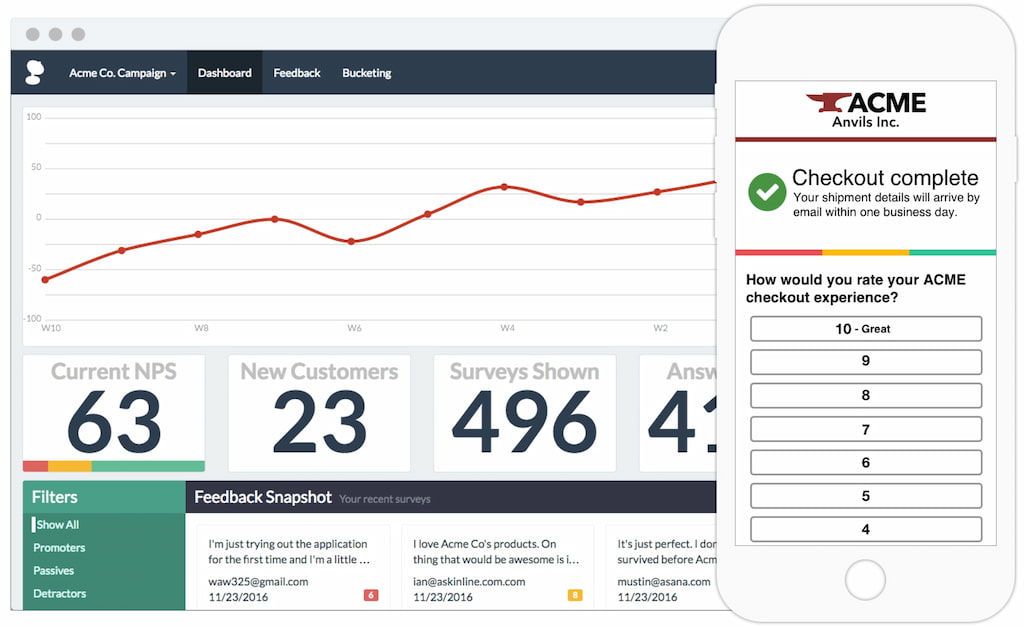The image size is (1024, 627).
Task: Select the Dashboard tab
Action: tap(224, 72)
